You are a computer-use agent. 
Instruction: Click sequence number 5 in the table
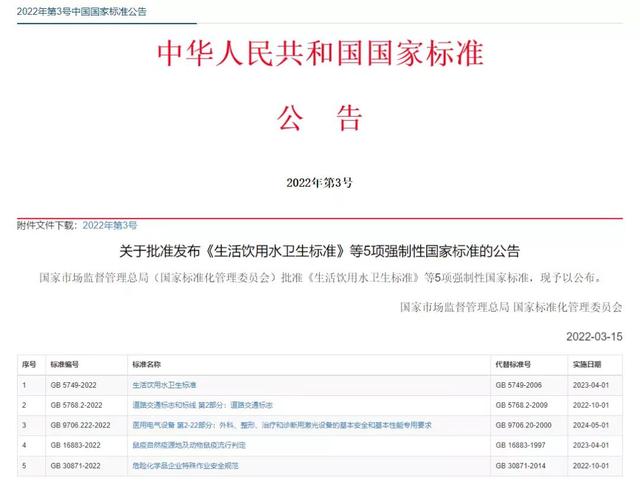click(24, 466)
